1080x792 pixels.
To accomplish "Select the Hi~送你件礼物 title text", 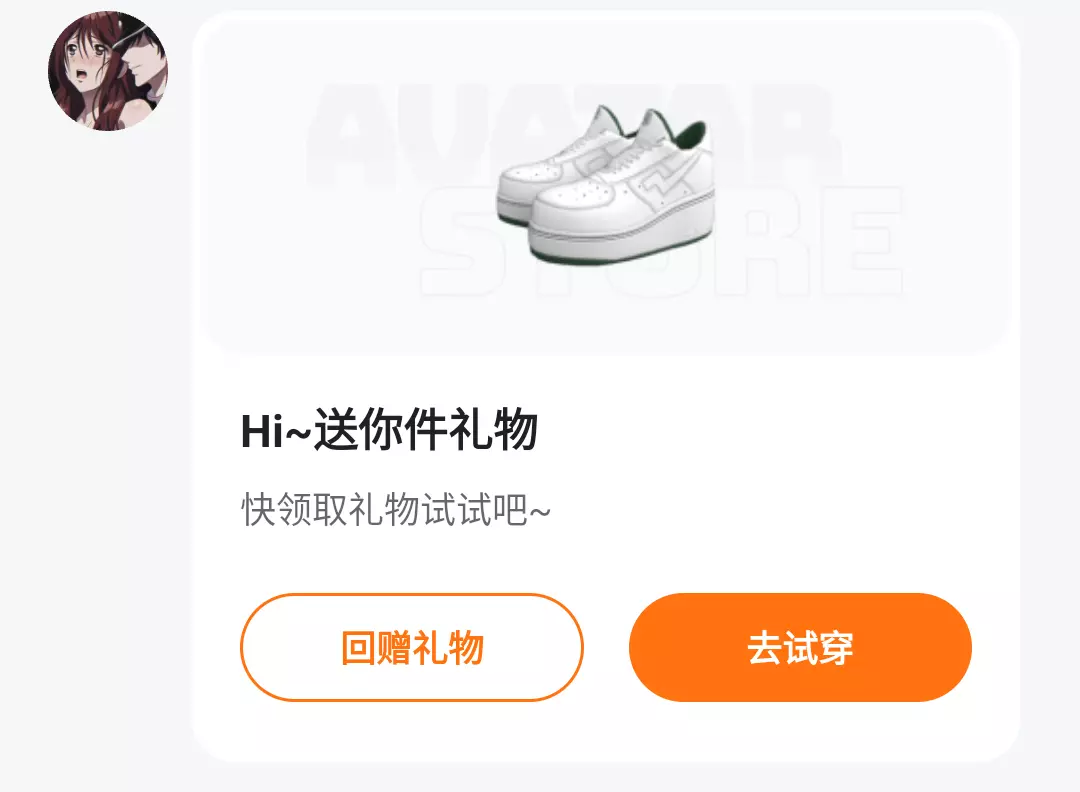I will point(389,430).
